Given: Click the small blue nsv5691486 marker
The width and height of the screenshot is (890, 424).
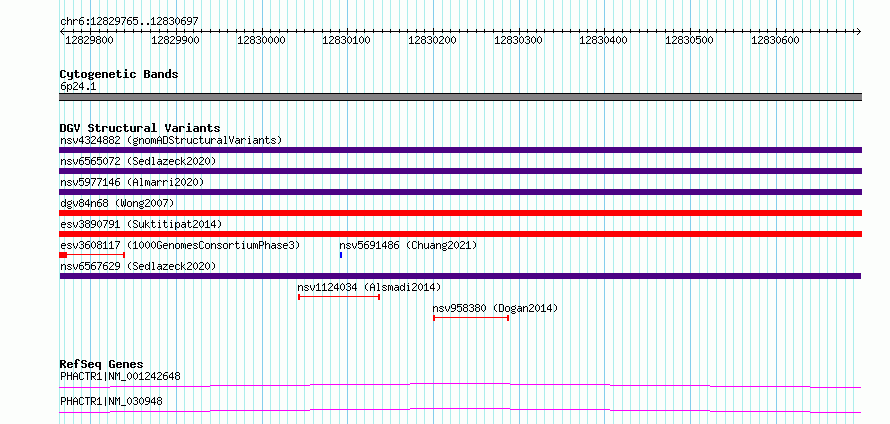Looking at the screenshot, I should click(341, 255).
